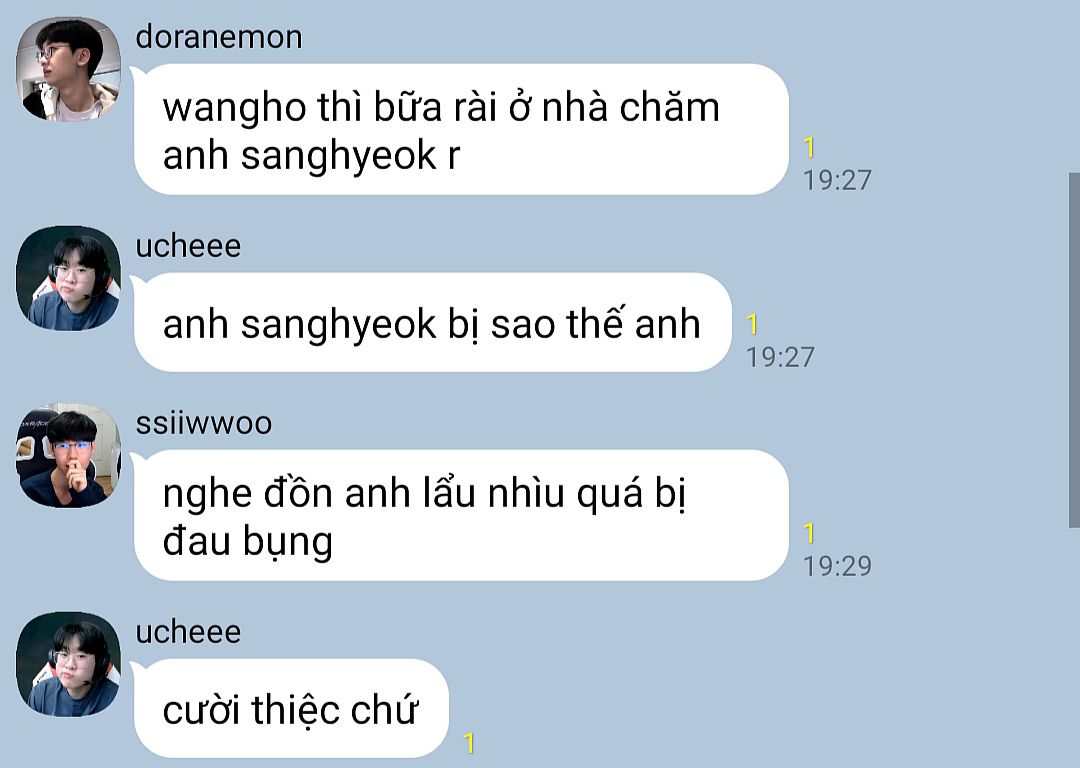Screen dimensions: 1080x768
Task: Select message bubble starting 'wangho thì bữa rài'
Action: tap(461, 129)
